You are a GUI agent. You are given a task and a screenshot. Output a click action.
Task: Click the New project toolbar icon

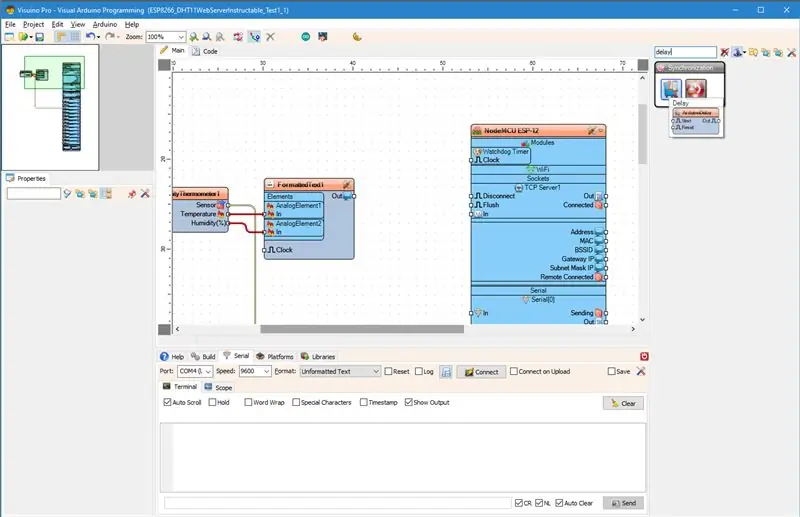point(9,37)
